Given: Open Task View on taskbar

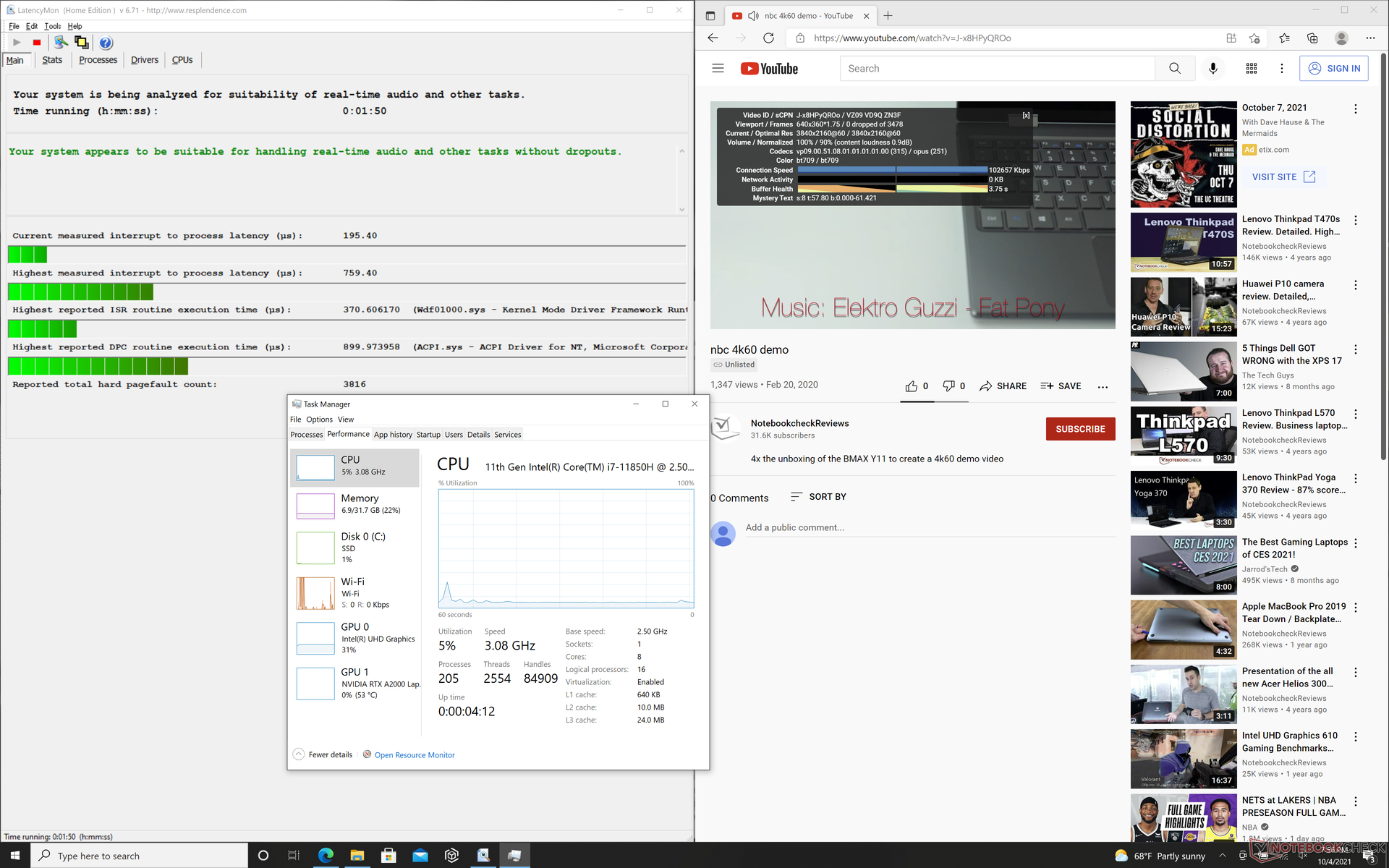Looking at the screenshot, I should pyautogui.click(x=294, y=856).
